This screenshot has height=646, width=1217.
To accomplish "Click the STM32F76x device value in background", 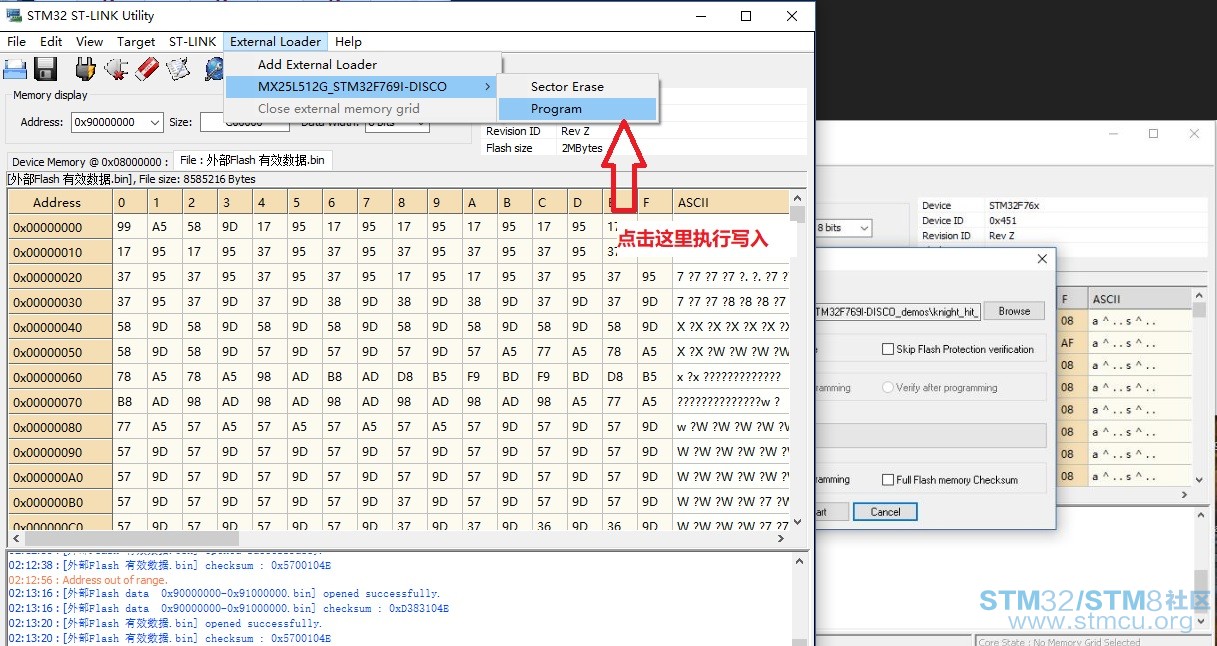I will point(1014,205).
